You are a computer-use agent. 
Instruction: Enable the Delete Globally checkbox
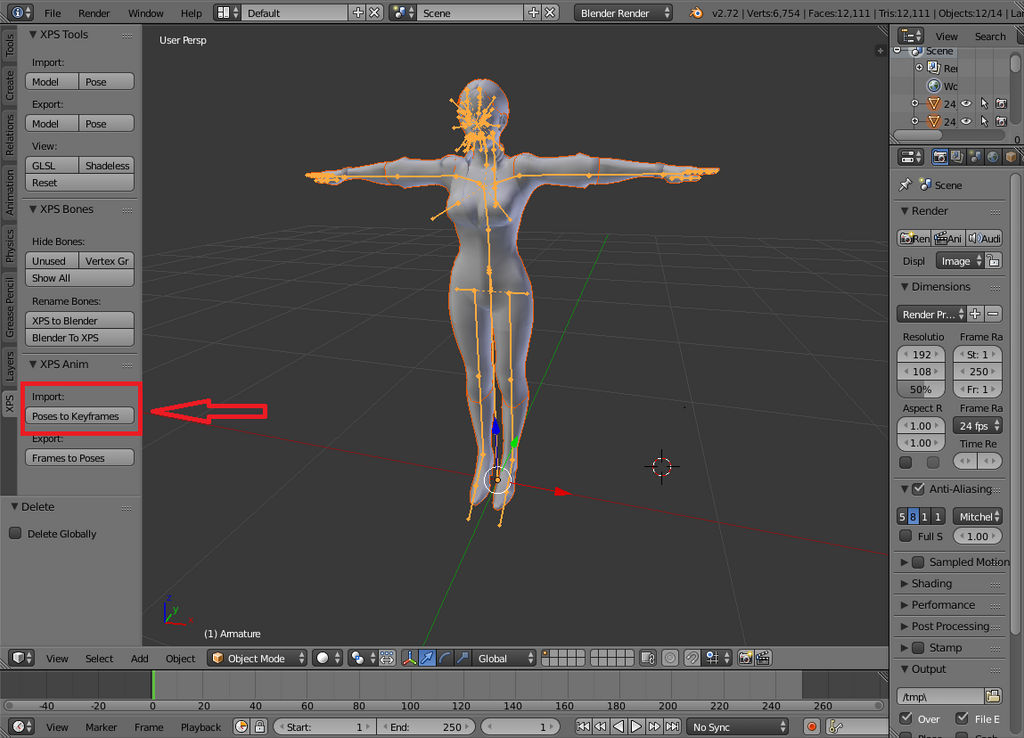coord(15,533)
